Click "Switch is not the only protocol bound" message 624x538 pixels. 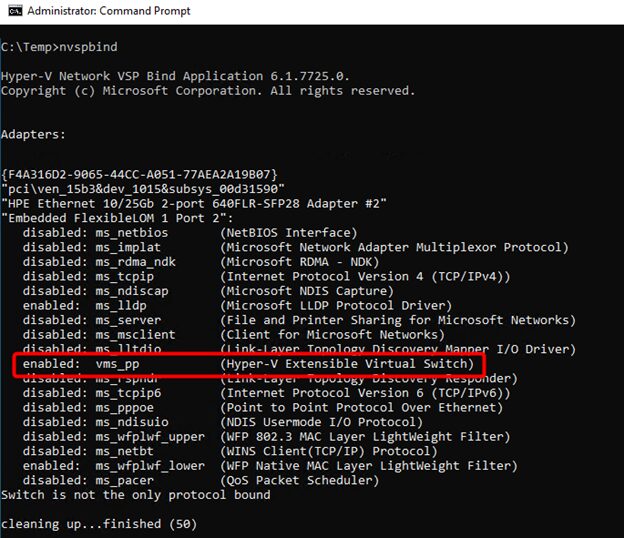coord(135,494)
